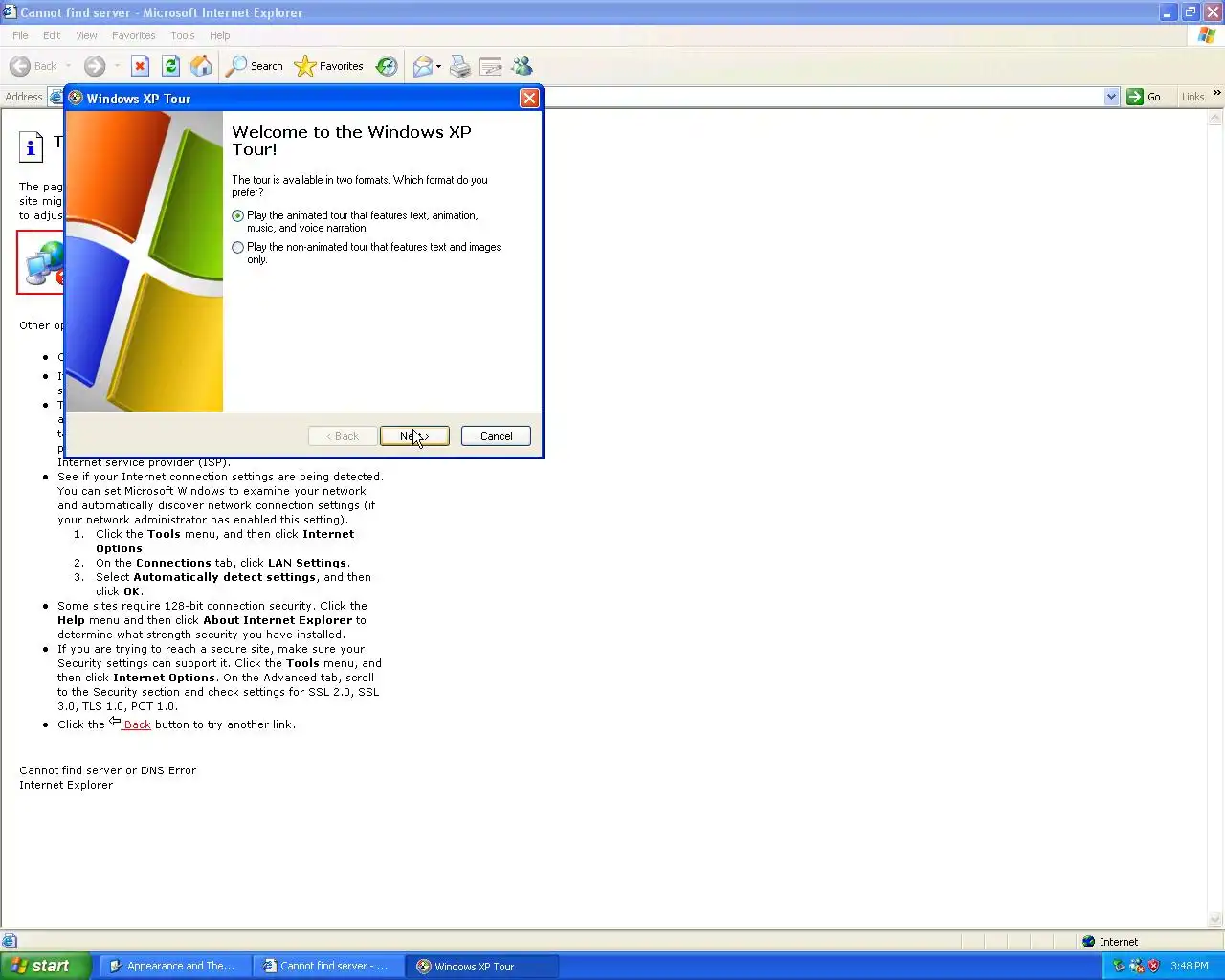Click the Windows Messenger tray icon
Image resolution: width=1225 pixels, height=980 pixels.
pos(1136,966)
